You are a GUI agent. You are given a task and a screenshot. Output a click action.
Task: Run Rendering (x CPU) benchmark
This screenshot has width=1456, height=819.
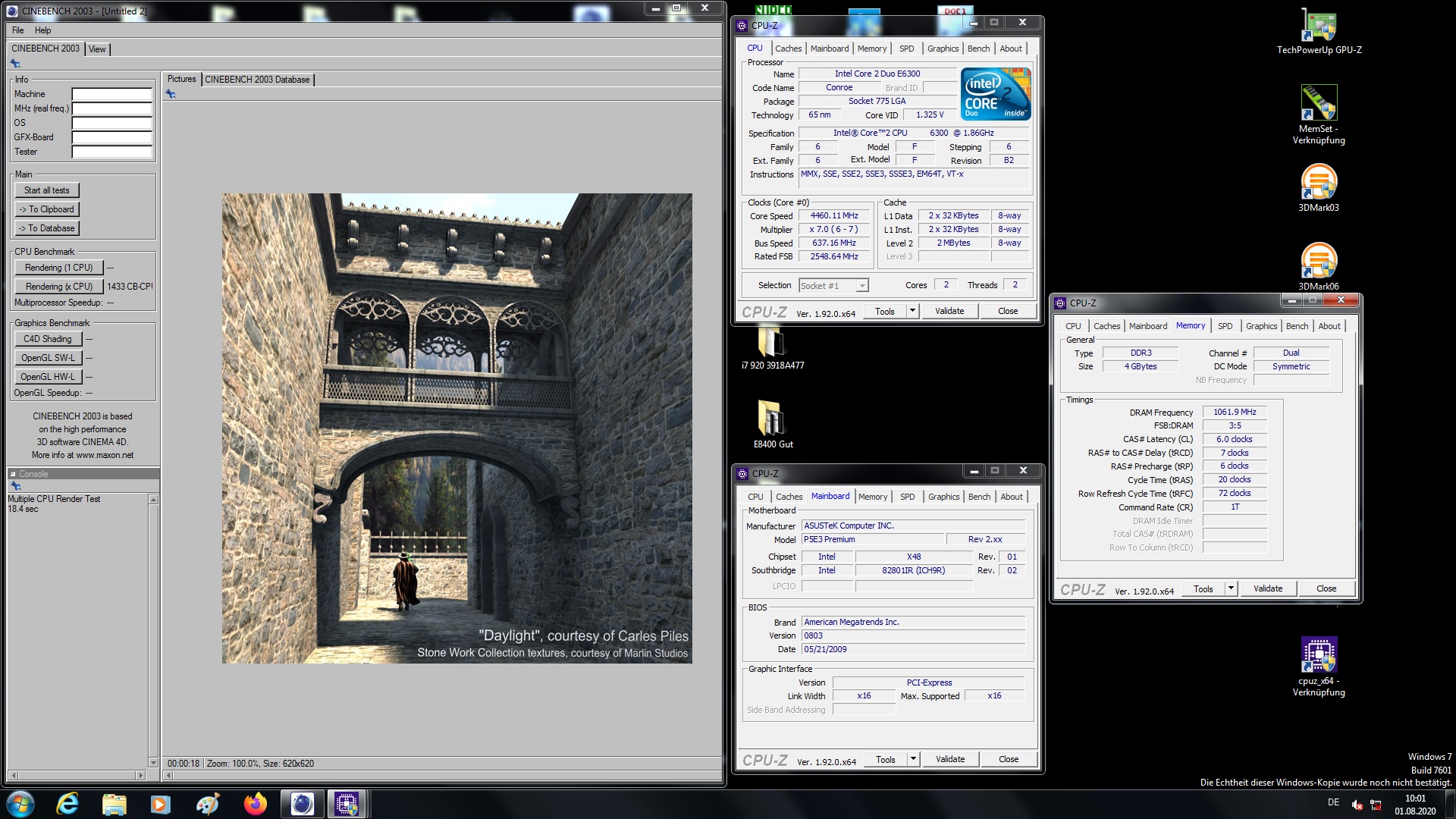click(x=58, y=287)
